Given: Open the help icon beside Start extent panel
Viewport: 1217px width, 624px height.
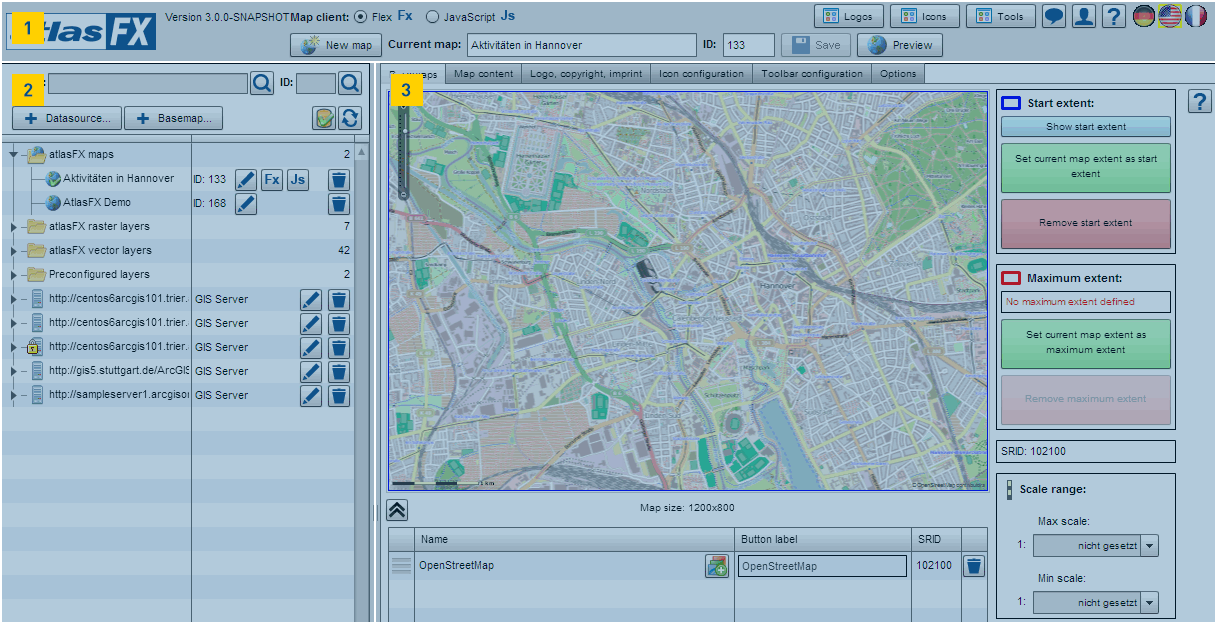Looking at the screenshot, I should (x=1200, y=101).
